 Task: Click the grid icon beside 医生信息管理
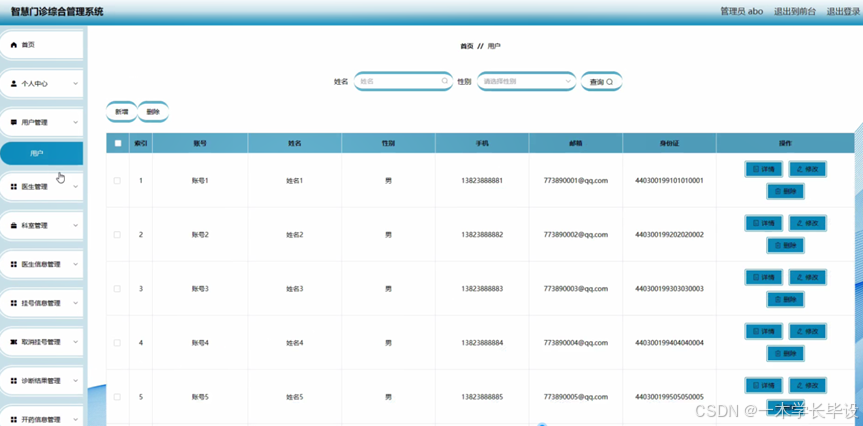click(14, 264)
